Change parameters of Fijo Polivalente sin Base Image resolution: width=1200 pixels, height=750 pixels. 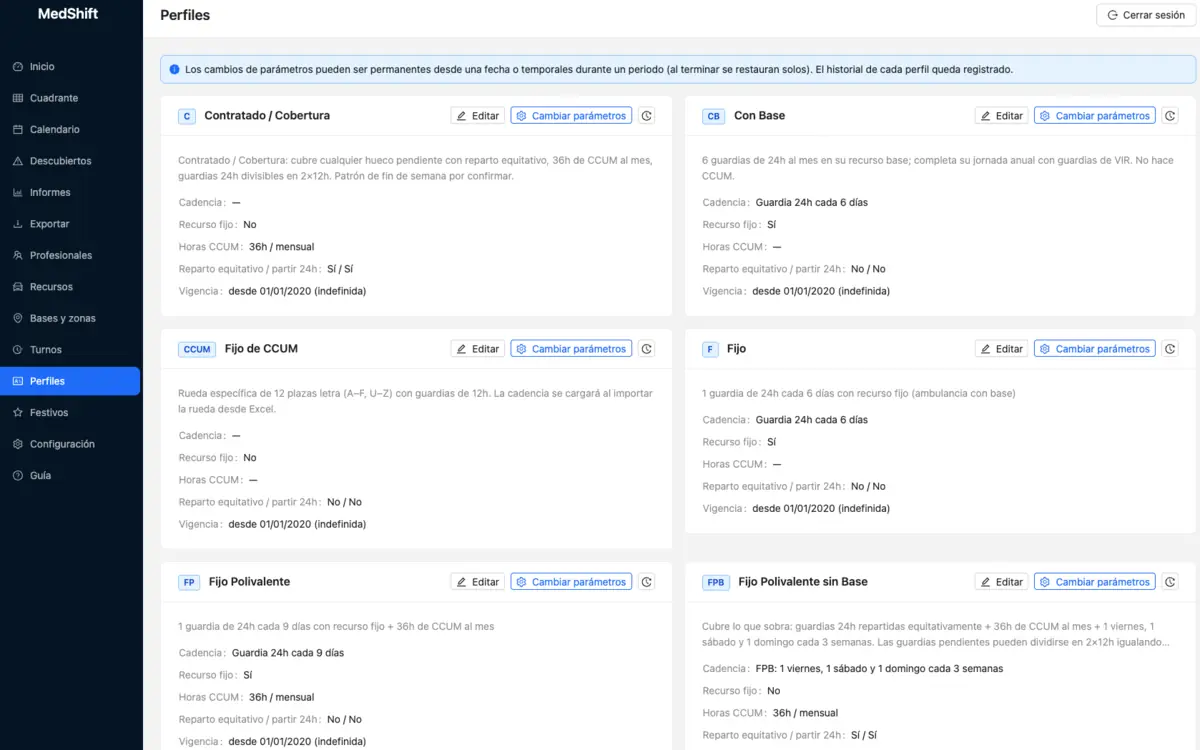tap(1095, 582)
